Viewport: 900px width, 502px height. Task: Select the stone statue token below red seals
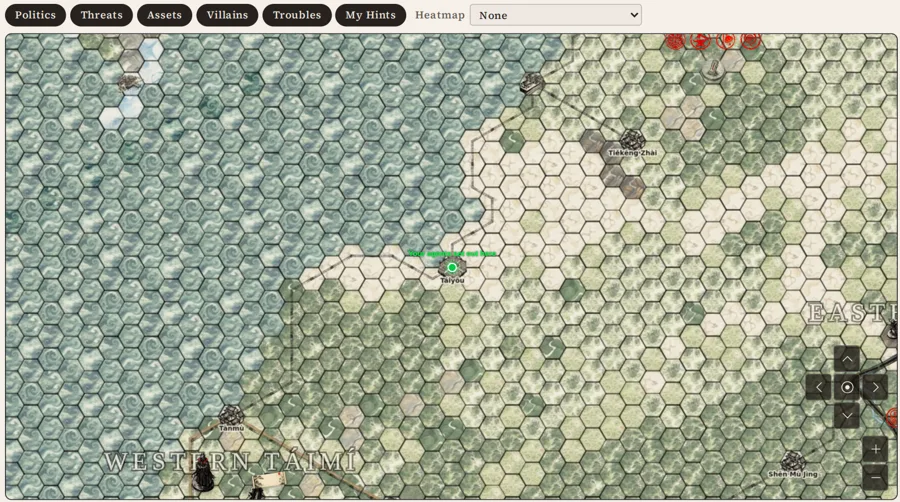pyautogui.click(x=713, y=70)
